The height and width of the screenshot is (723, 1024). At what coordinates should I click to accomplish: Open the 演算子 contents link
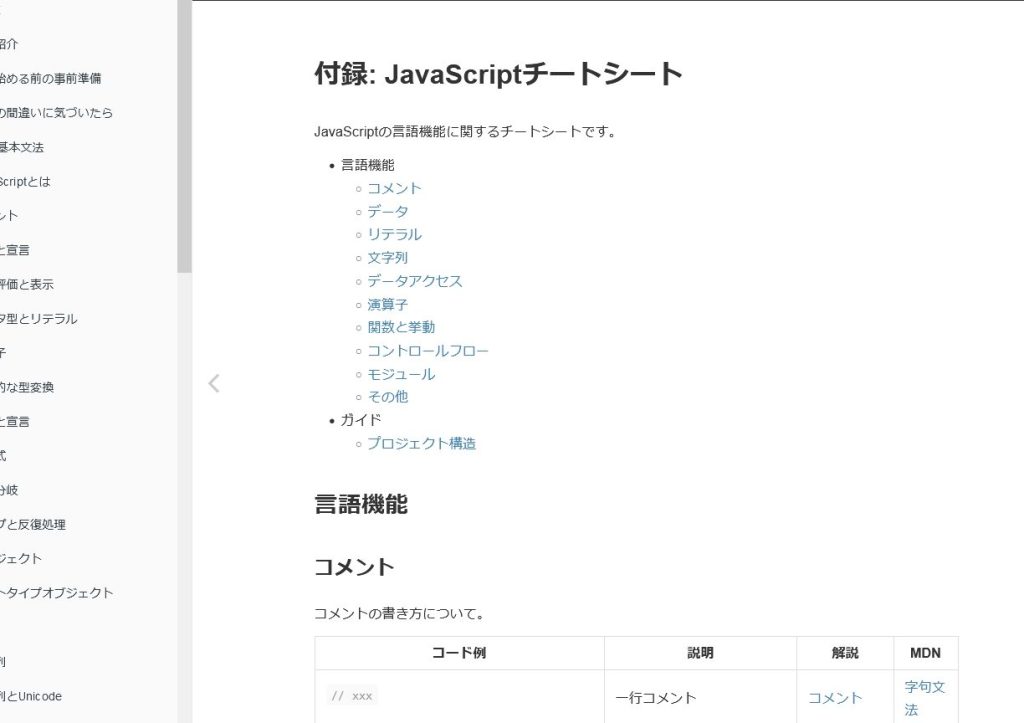[387, 304]
